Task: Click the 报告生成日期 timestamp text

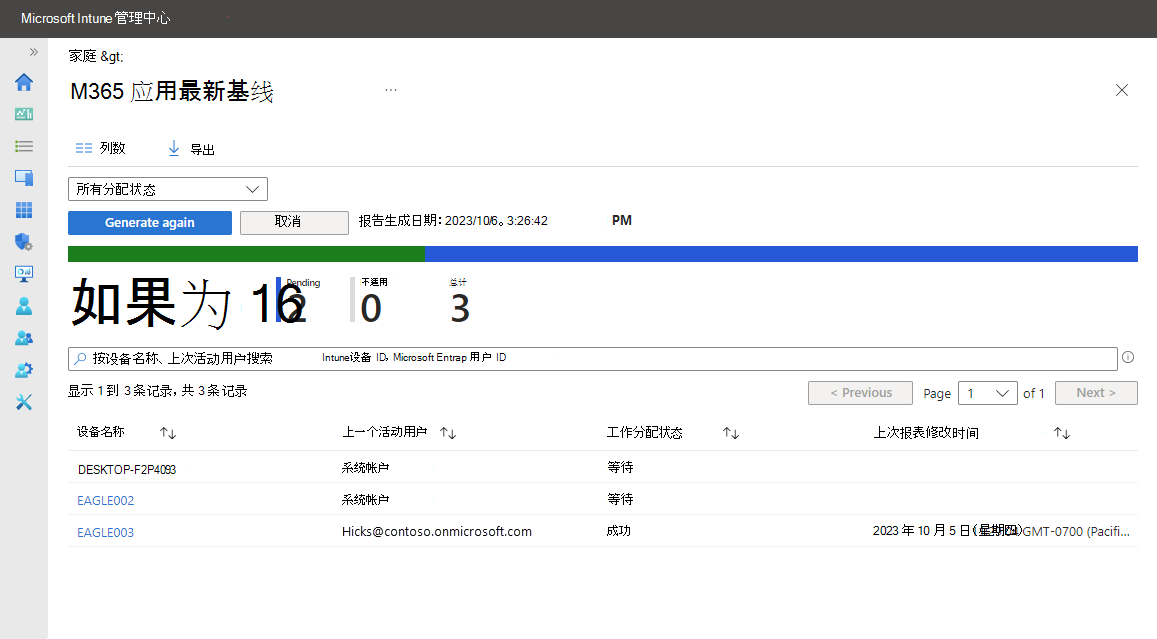Action: pyautogui.click(x=453, y=221)
